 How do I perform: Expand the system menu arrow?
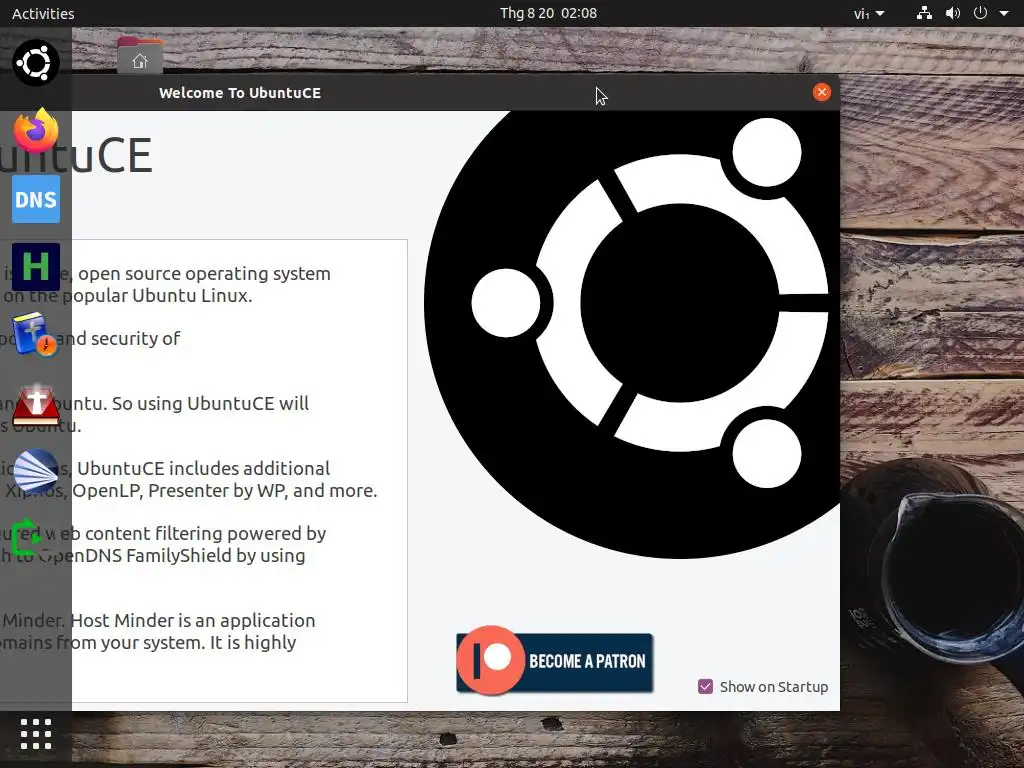coord(1004,13)
